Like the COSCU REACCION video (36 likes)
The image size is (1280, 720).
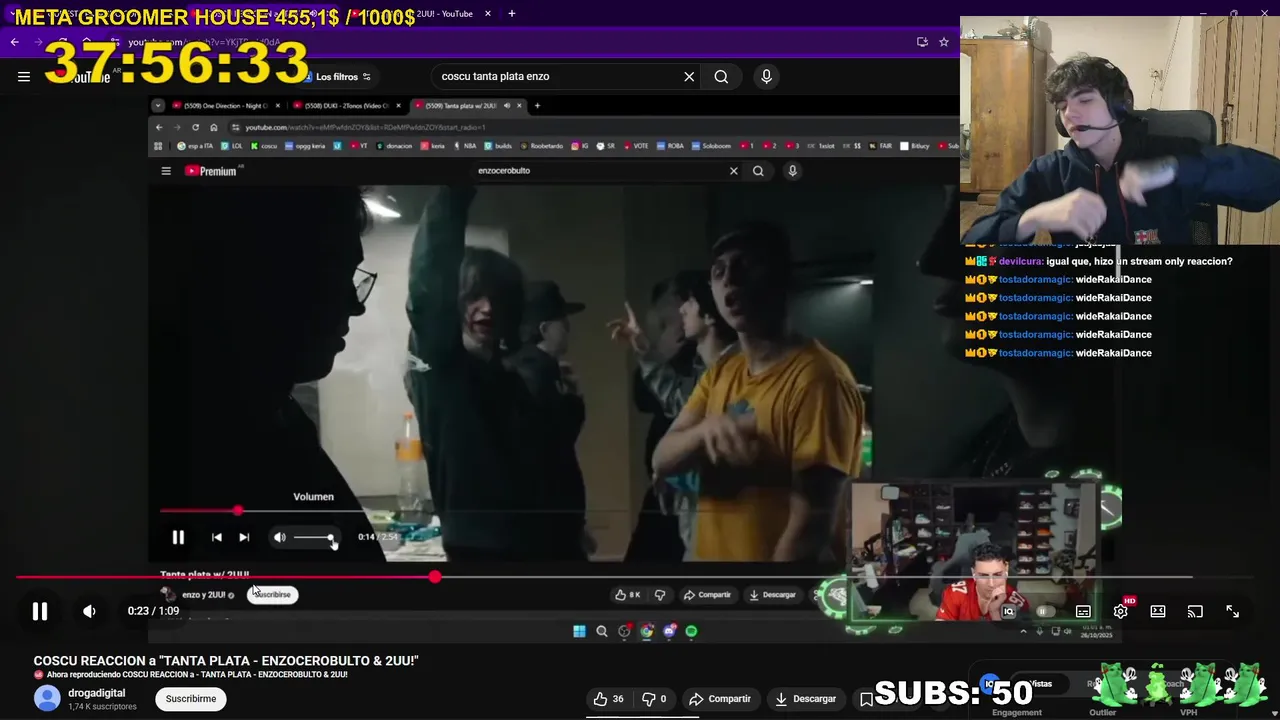608,699
